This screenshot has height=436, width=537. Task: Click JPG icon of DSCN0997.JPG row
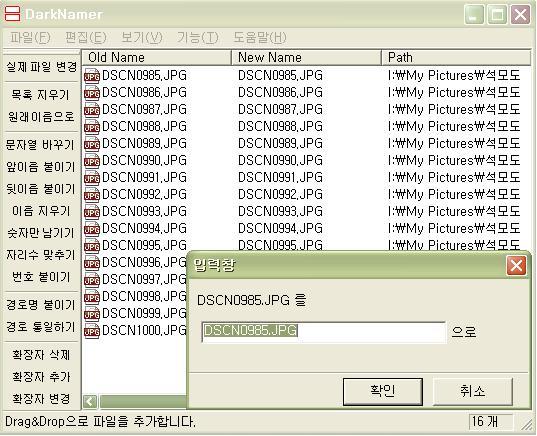pyautogui.click(x=92, y=280)
